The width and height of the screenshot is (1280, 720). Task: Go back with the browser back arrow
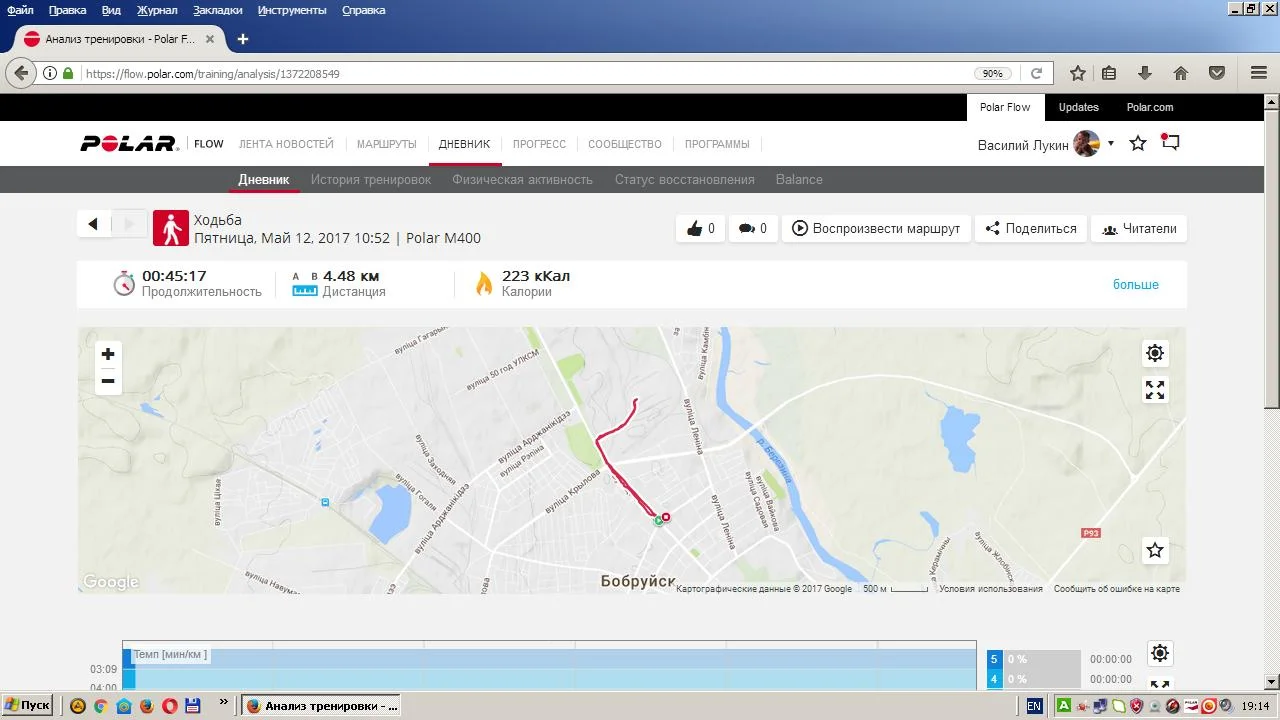(20, 73)
